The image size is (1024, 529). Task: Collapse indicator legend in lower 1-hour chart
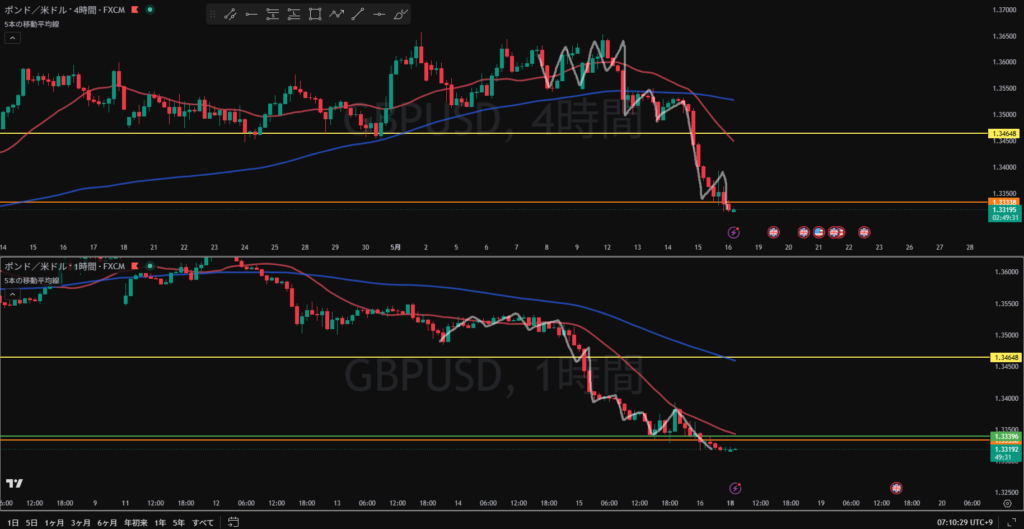click(12, 294)
